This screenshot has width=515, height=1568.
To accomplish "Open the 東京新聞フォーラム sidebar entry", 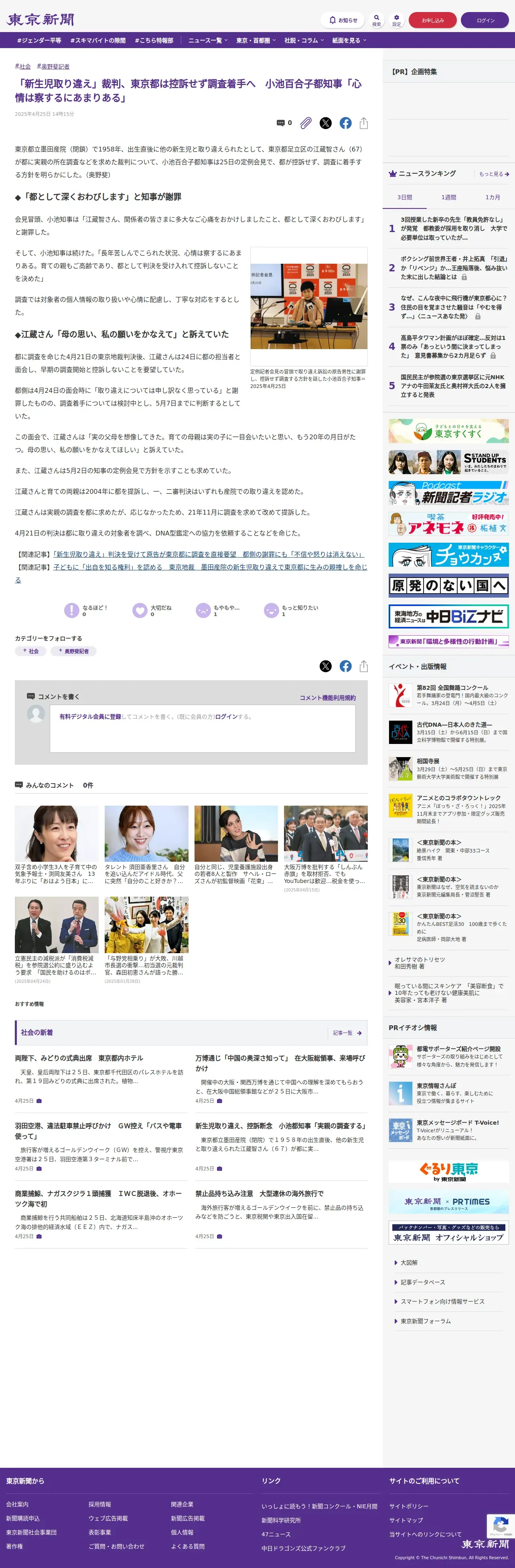I will tap(426, 1321).
